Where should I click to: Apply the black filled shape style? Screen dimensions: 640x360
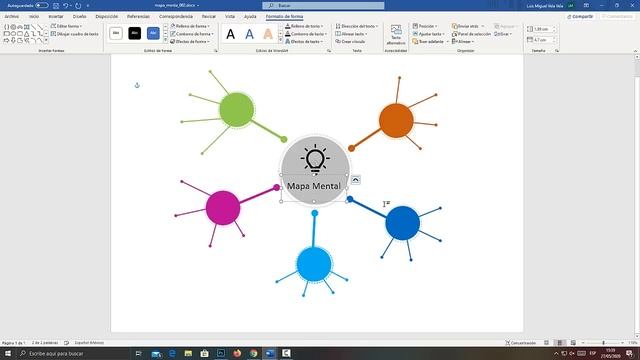[134, 33]
